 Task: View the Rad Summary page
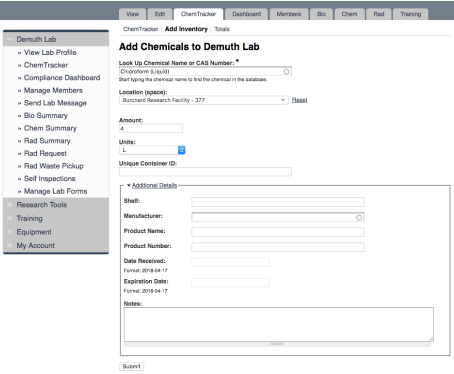pyautogui.click(x=47, y=141)
